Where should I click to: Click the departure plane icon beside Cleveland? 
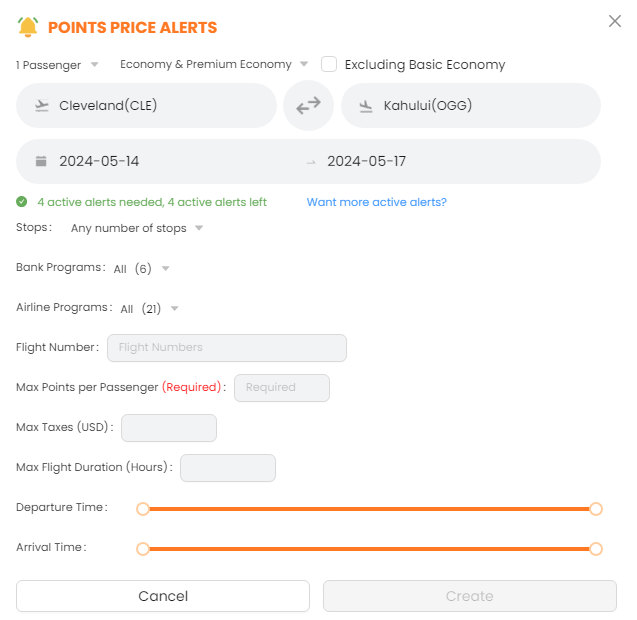[x=42, y=106]
